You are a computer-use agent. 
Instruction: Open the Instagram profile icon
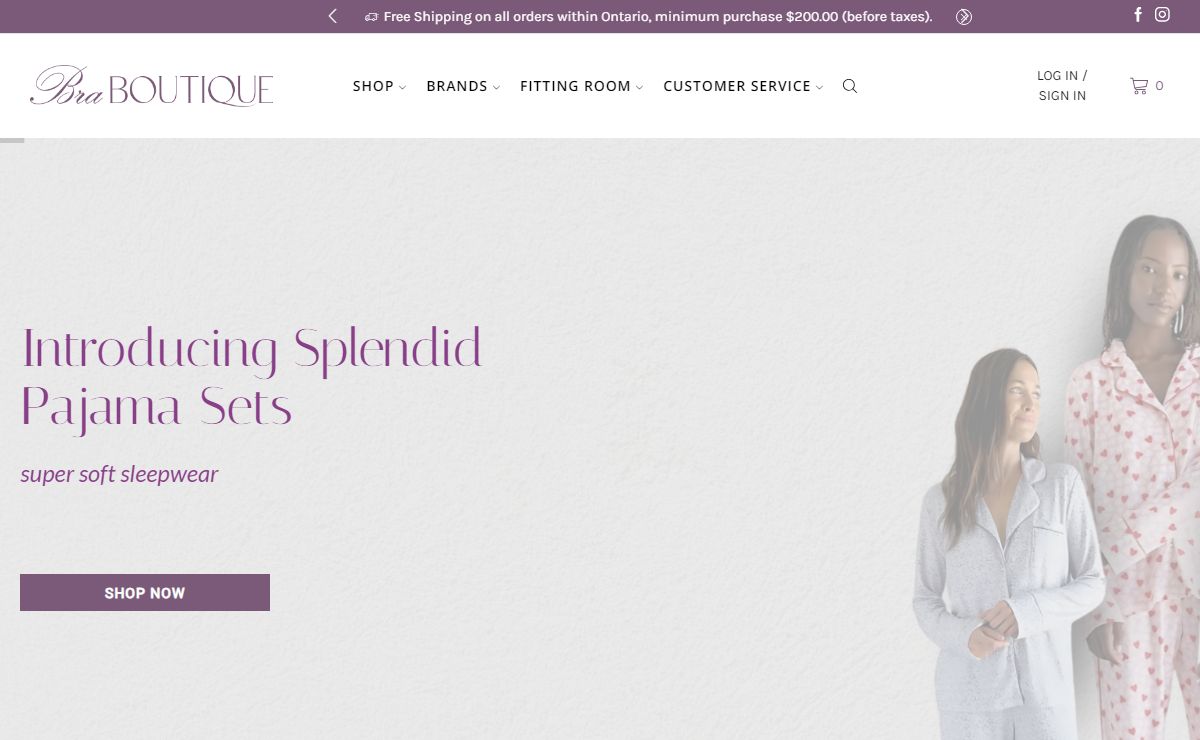pos(1162,14)
